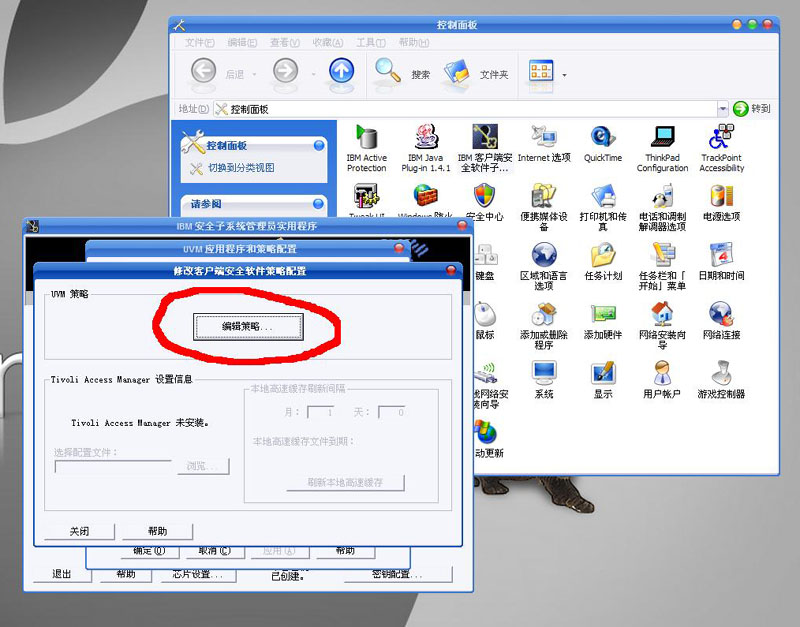Click the forward arrow toolbar button

pyautogui.click(x=285, y=71)
